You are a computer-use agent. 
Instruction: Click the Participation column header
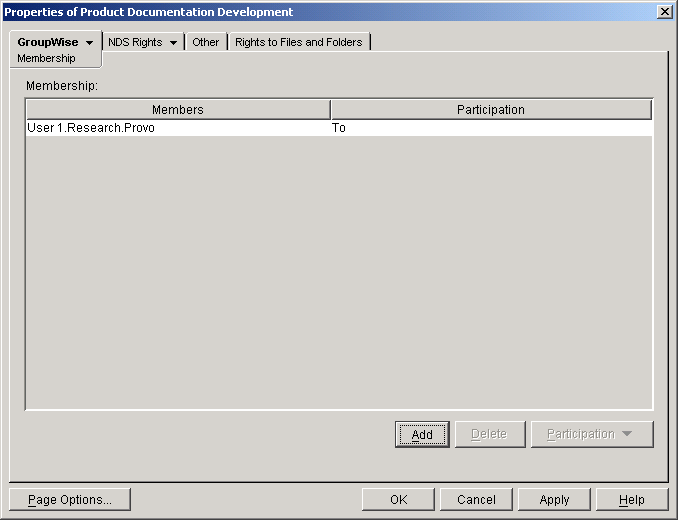coord(491,110)
